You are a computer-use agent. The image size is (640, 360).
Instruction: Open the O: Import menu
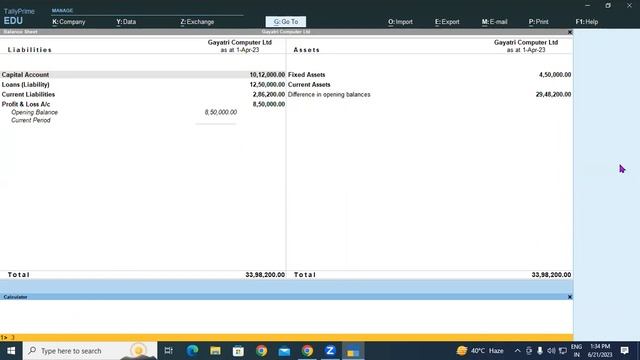pos(400,22)
